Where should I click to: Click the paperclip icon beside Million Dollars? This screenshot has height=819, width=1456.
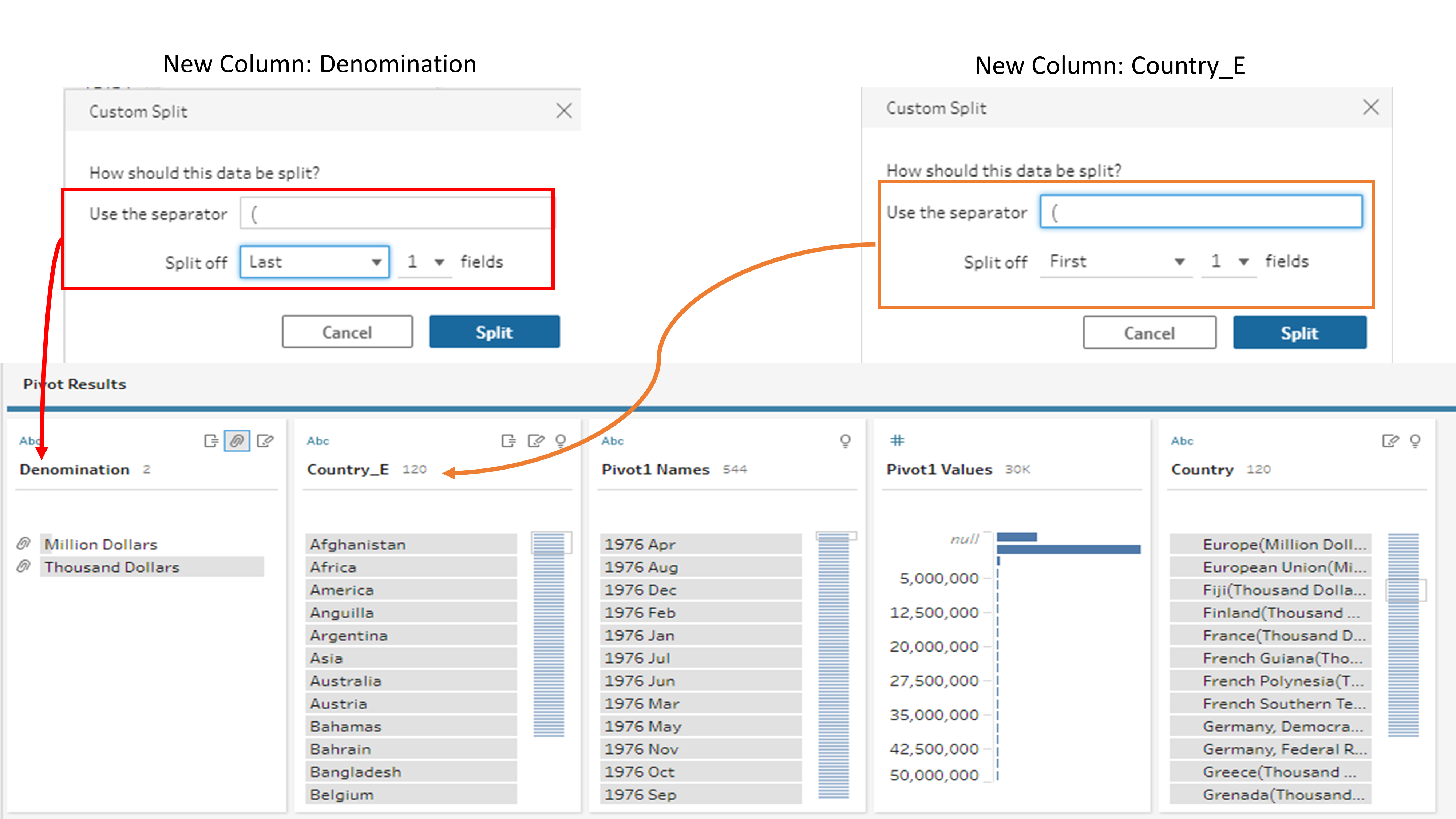tap(23, 544)
